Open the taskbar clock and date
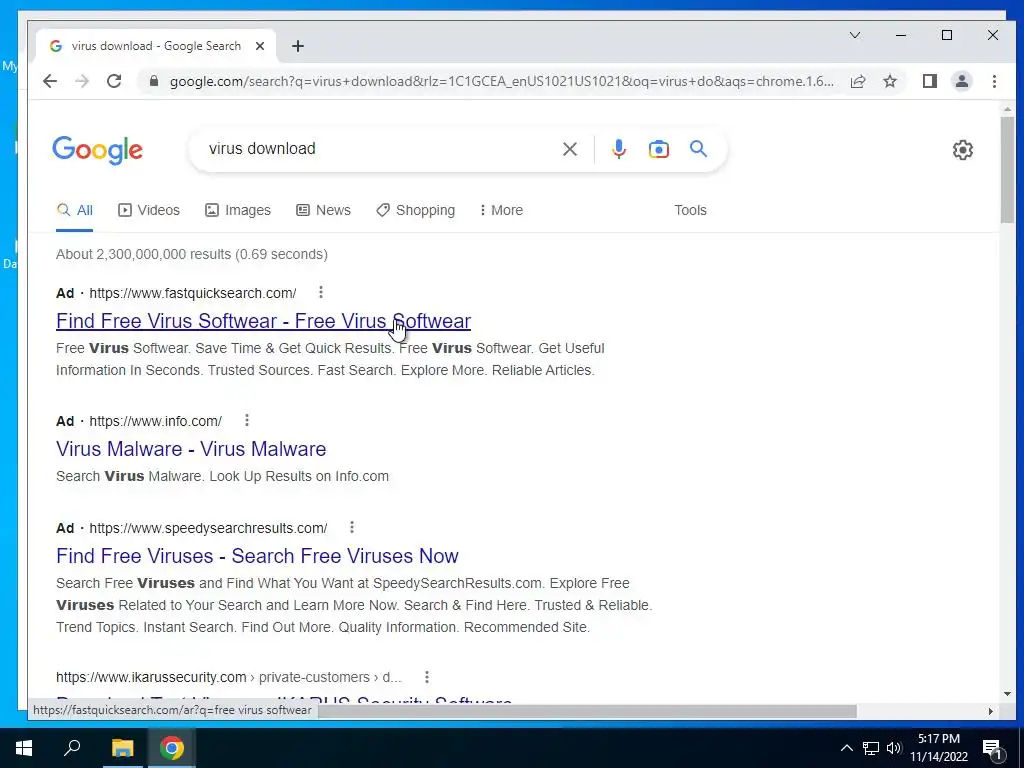Screen dimensions: 1024x768 point(939,748)
